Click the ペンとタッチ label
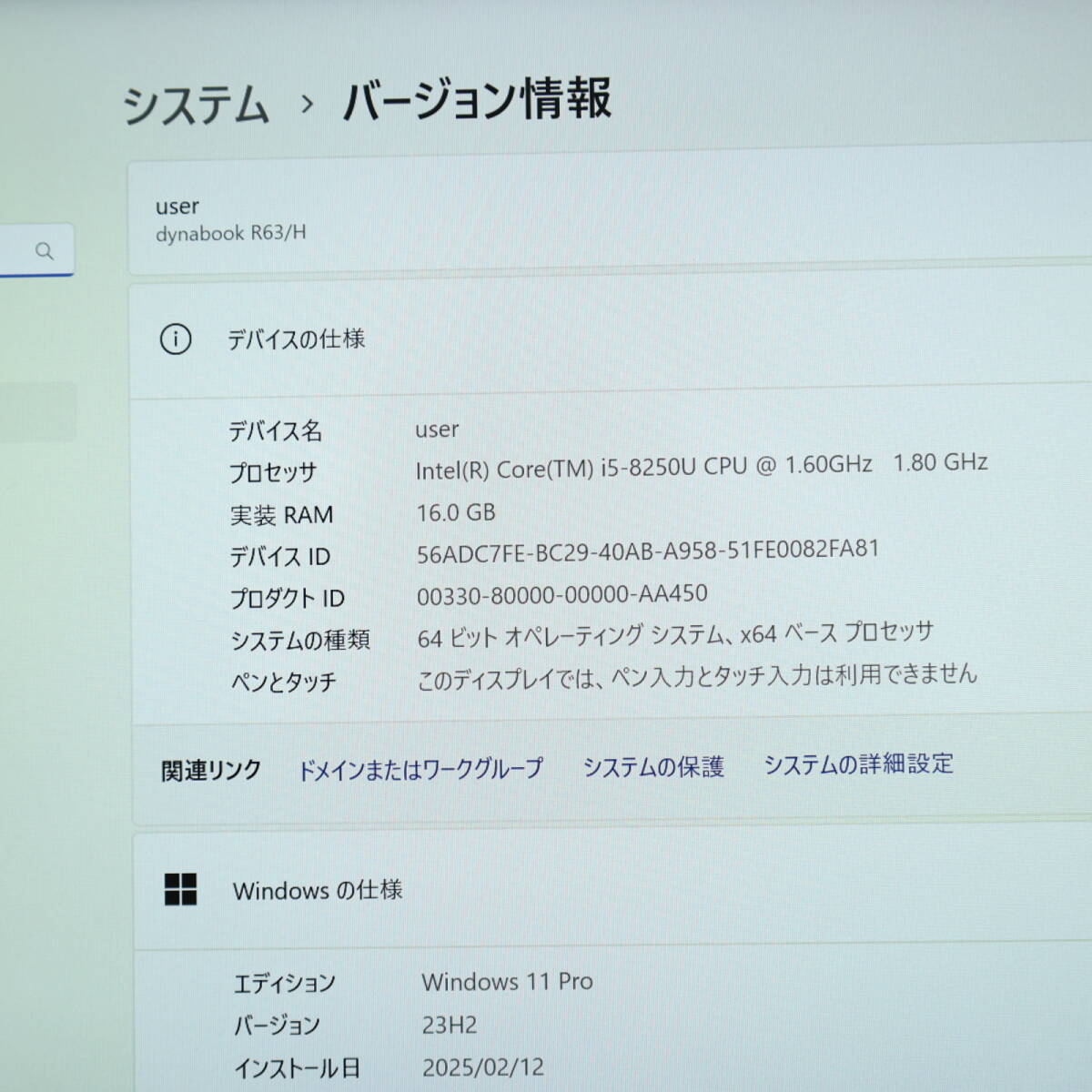 tap(284, 682)
